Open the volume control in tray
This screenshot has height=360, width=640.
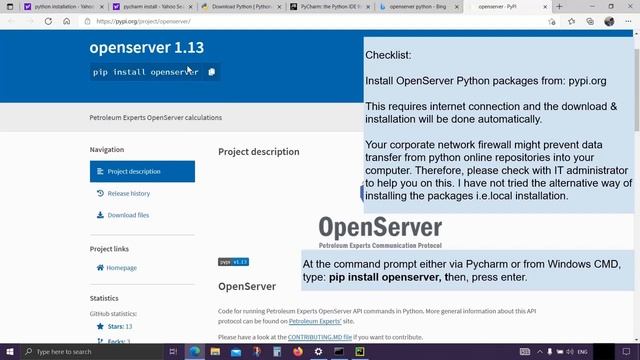[x=570, y=351]
